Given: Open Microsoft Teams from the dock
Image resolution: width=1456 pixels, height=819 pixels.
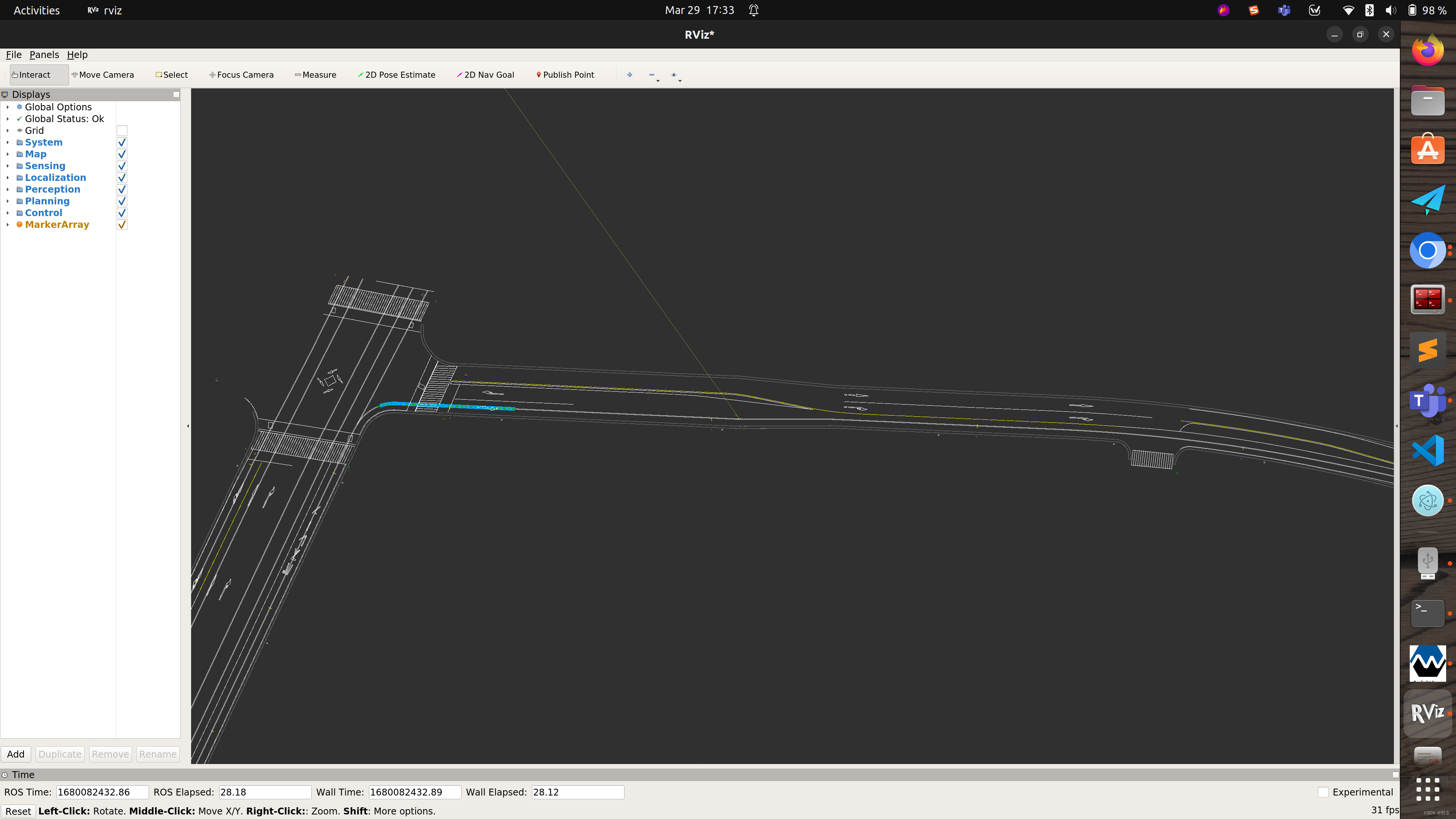Looking at the screenshot, I should [1428, 400].
